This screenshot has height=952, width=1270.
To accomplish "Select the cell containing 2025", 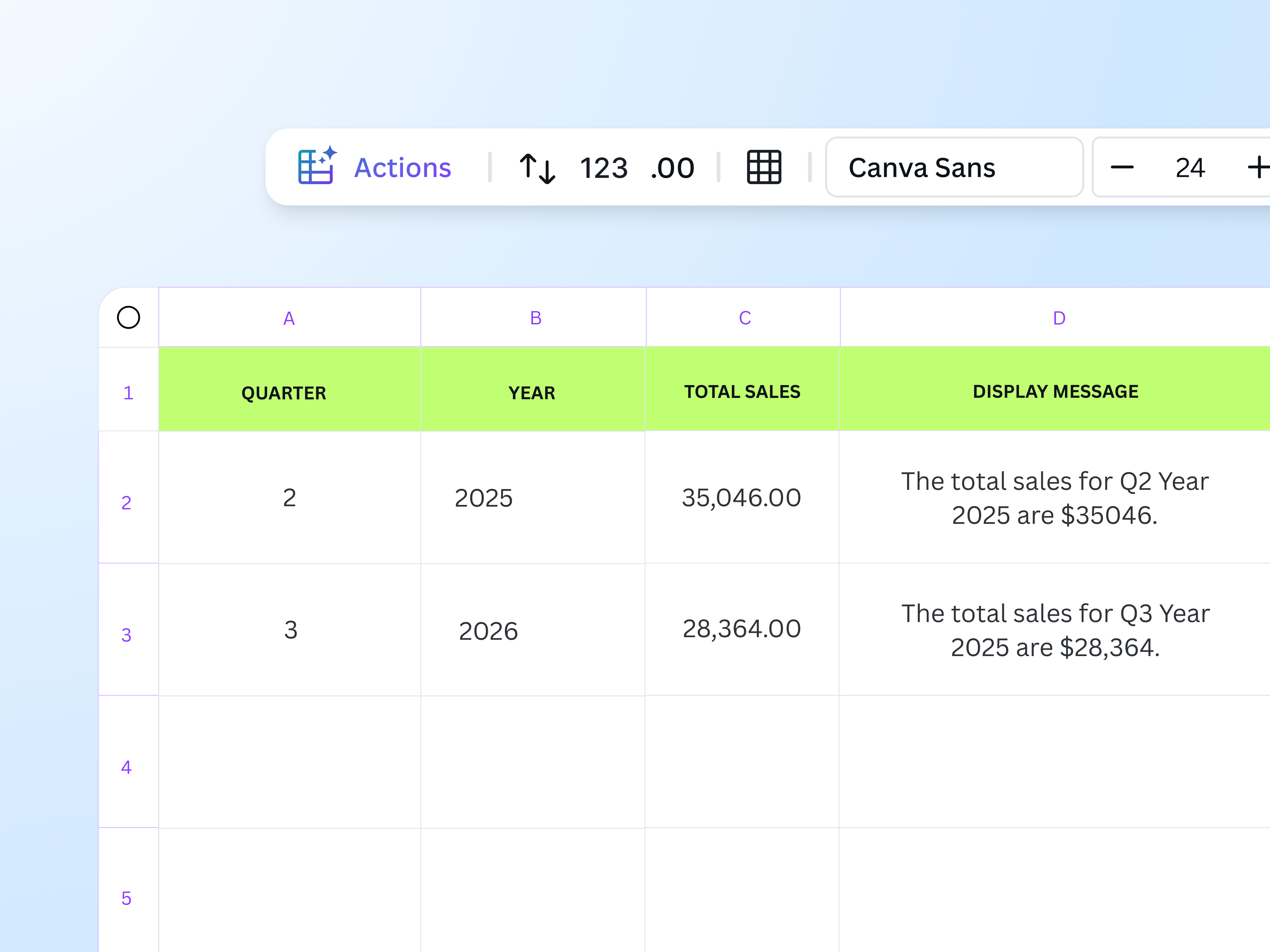I will pyautogui.click(x=533, y=497).
